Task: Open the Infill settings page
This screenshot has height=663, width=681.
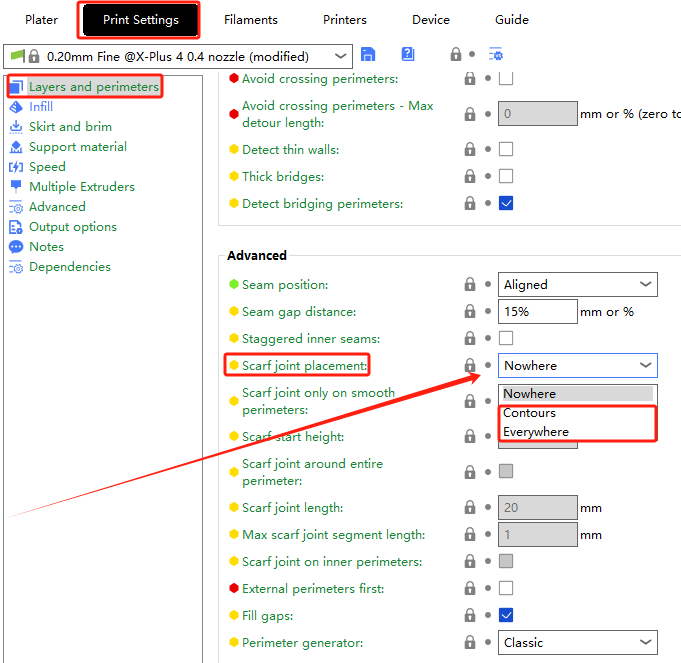Action: [x=41, y=107]
